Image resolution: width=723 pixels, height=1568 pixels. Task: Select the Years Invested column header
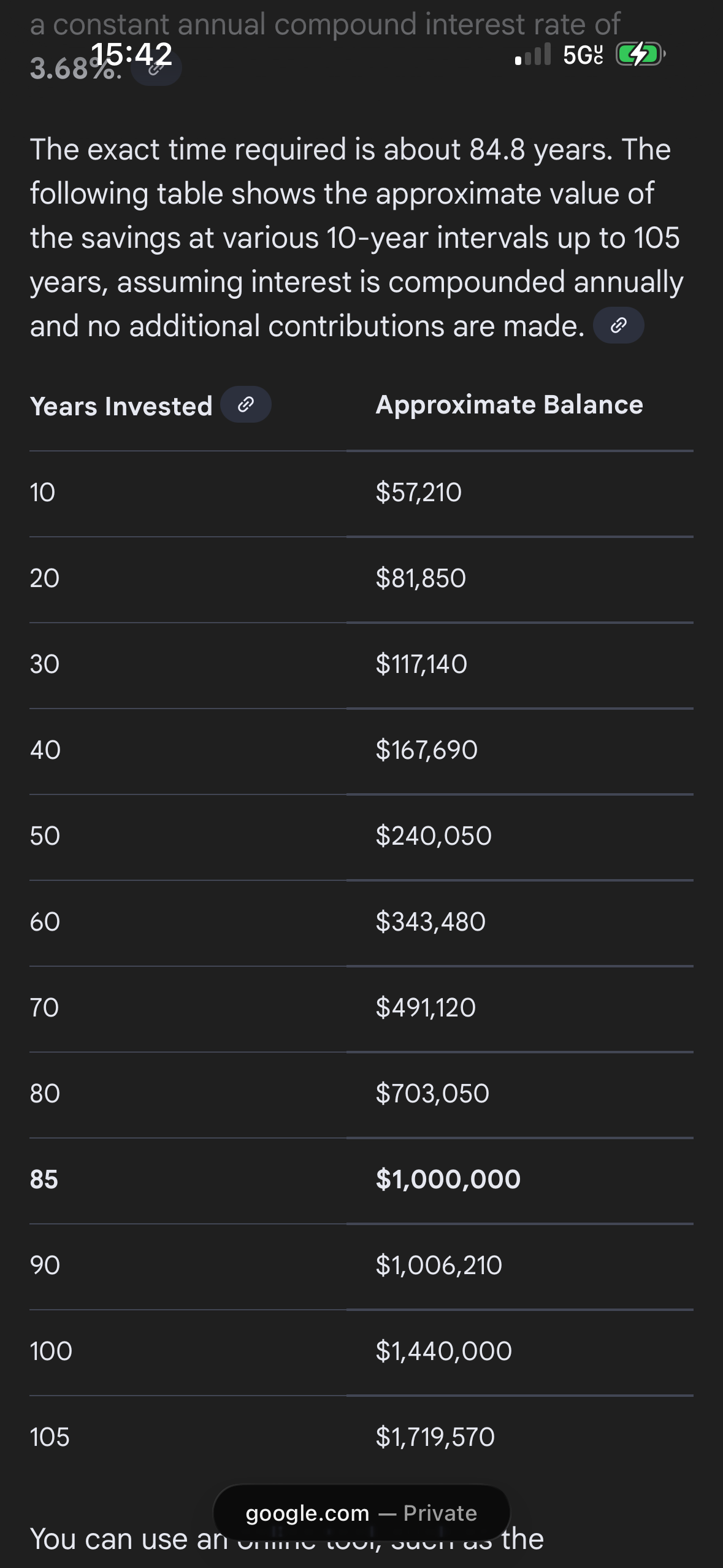point(121,406)
